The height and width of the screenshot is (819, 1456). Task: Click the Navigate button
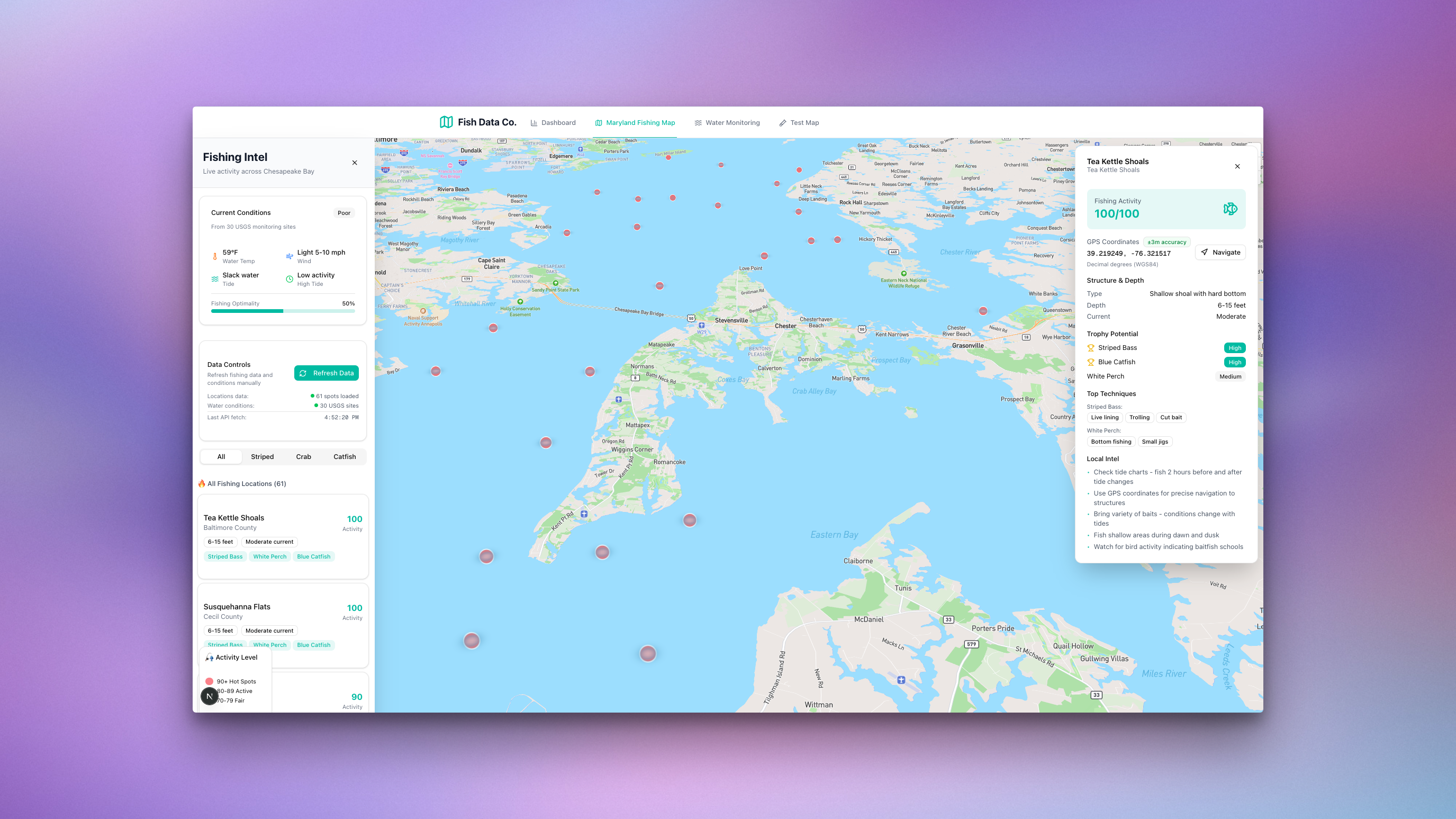(1220, 253)
